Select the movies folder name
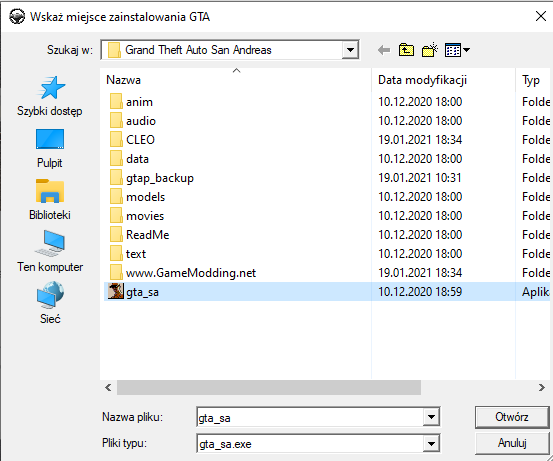Screen dimensions: 553x461 click(x=145, y=216)
